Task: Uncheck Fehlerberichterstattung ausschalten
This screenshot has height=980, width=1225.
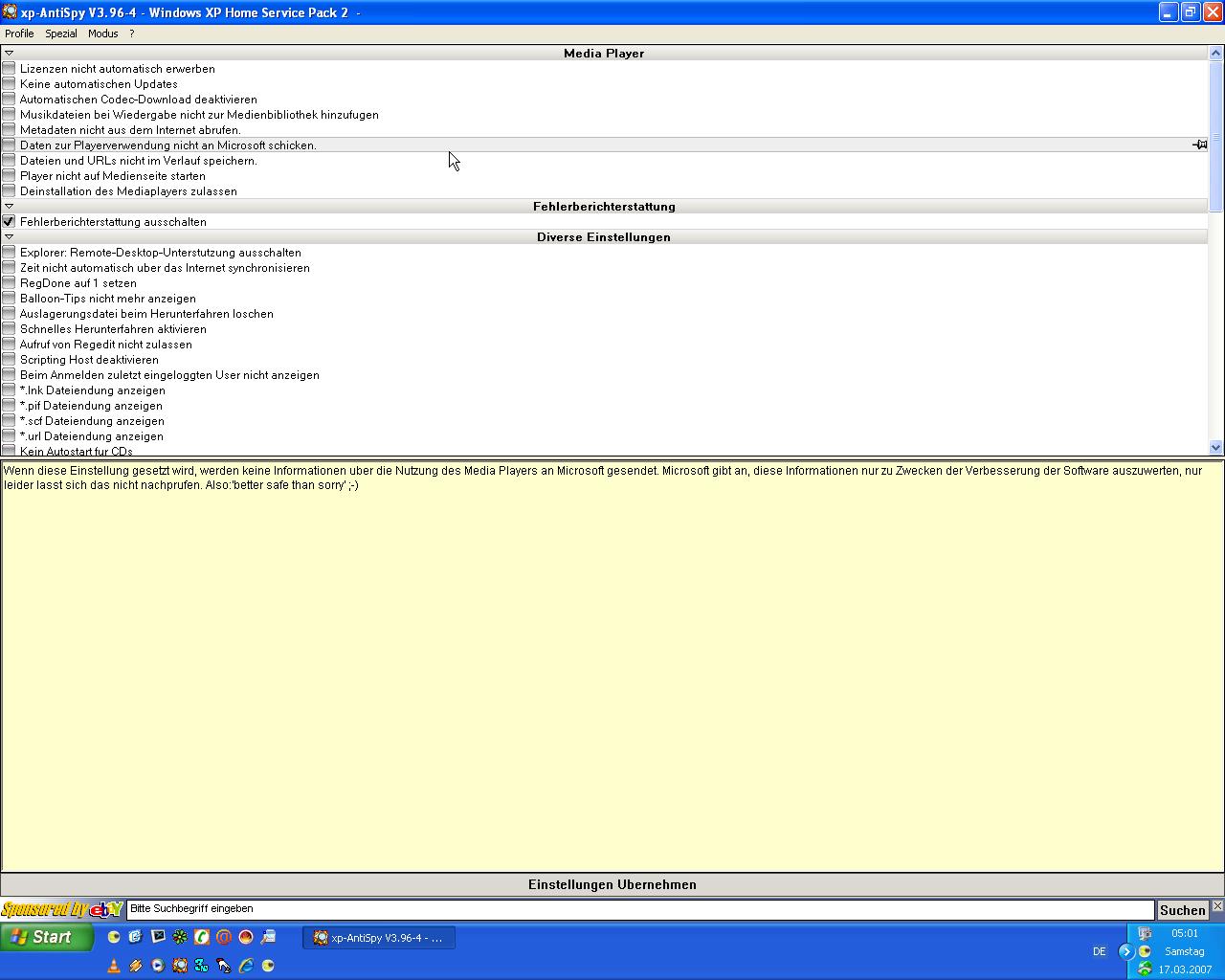Action: coord(9,221)
